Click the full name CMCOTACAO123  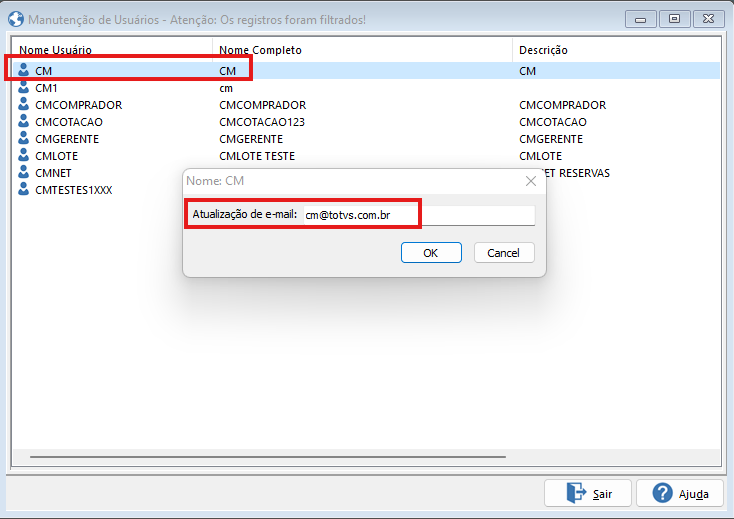tap(262, 122)
